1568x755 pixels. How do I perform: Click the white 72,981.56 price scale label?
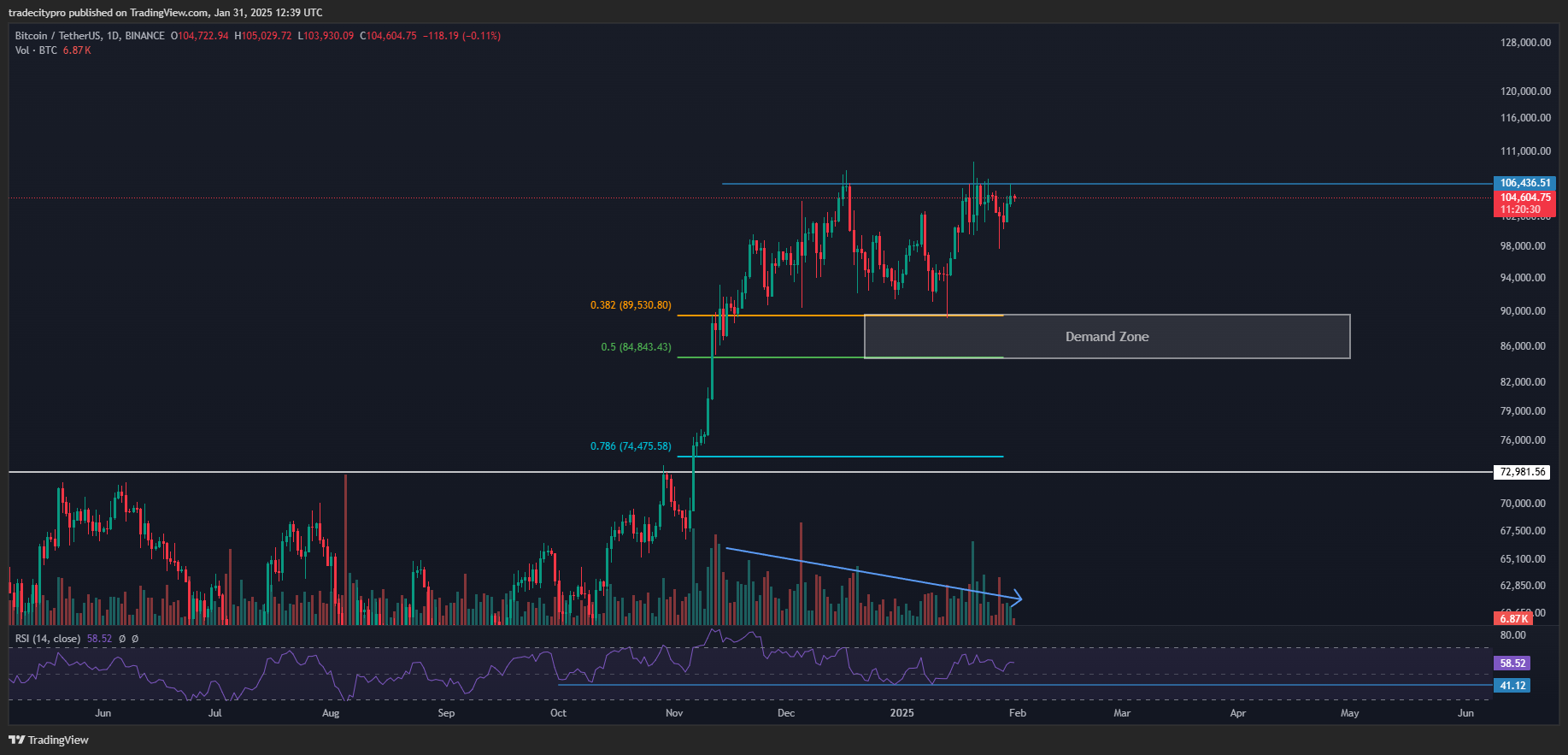tap(1522, 472)
